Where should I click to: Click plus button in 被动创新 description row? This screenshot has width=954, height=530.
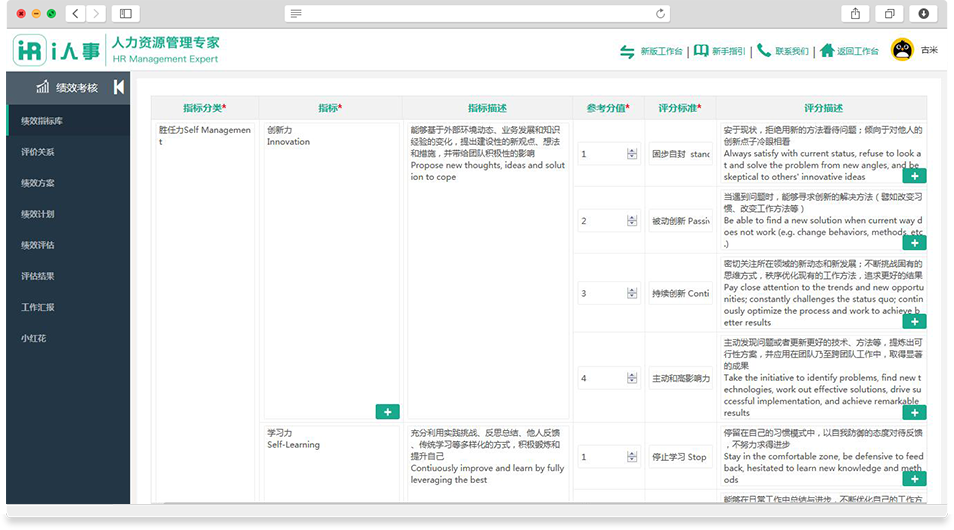click(914, 243)
